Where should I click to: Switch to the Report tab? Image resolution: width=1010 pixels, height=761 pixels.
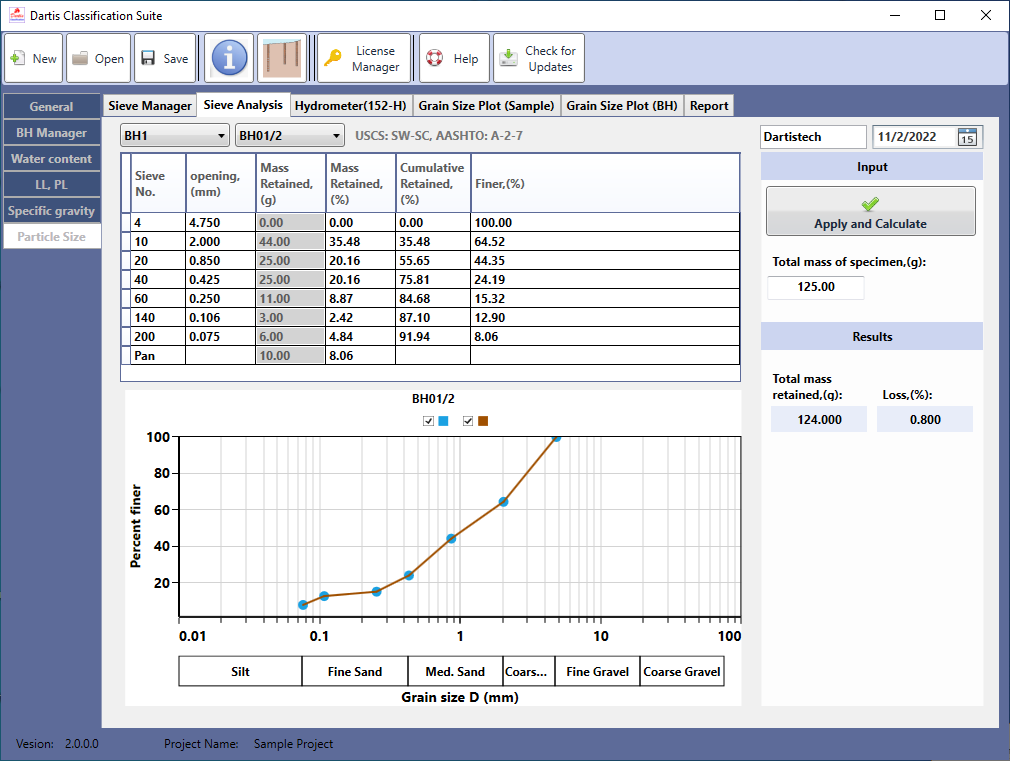pyautogui.click(x=709, y=106)
